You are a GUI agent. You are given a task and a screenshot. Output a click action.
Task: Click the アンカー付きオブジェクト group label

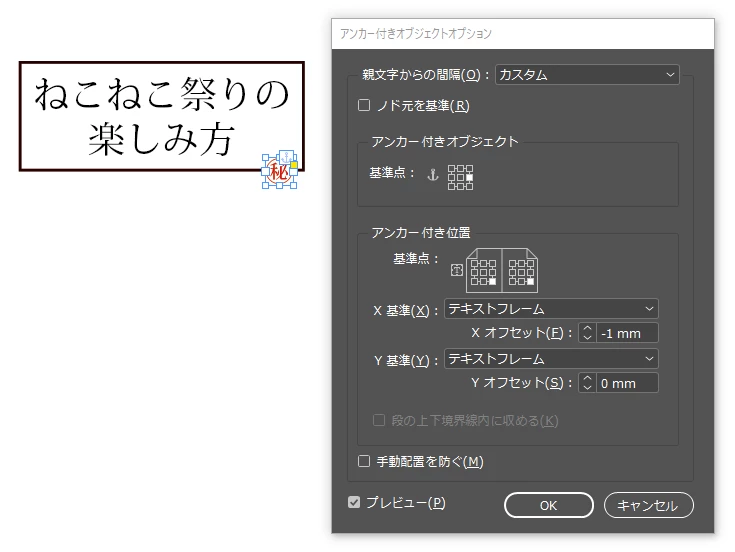pos(445,141)
